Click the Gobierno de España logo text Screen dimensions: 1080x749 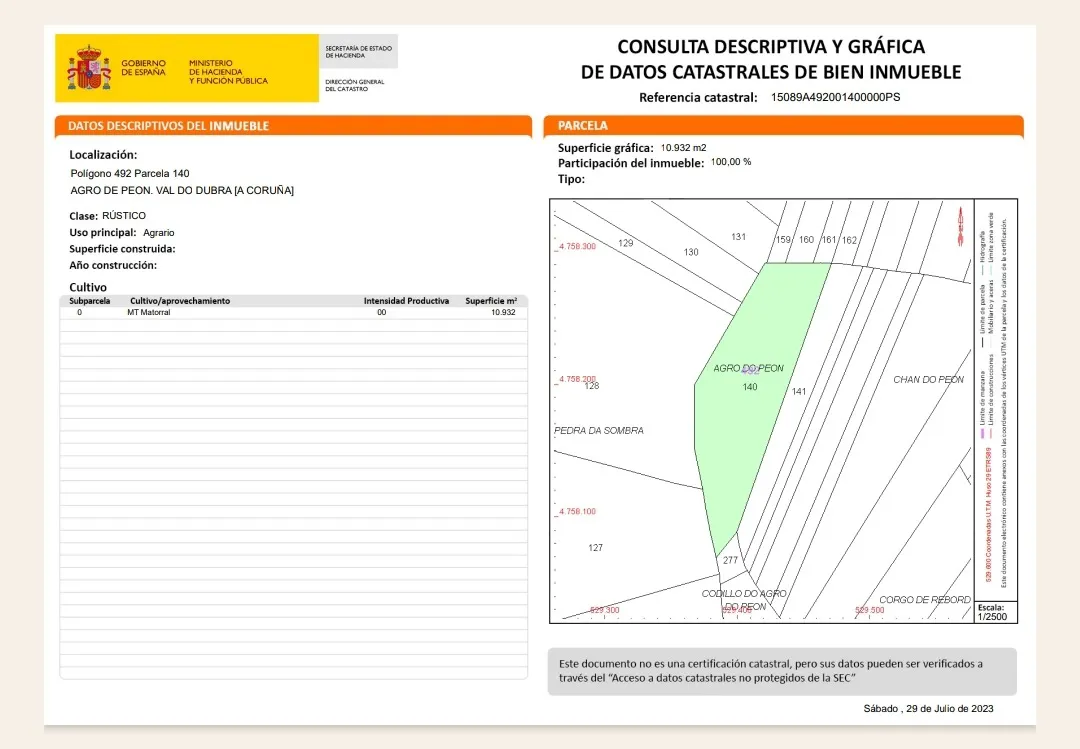tap(143, 67)
